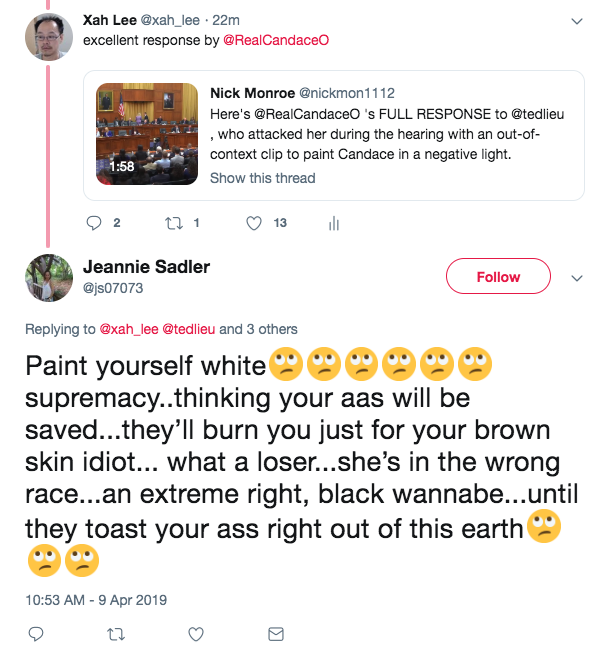The height and width of the screenshot is (658, 603).
Task: Open Jeannie Sadler's profile avatar
Action: (46, 277)
